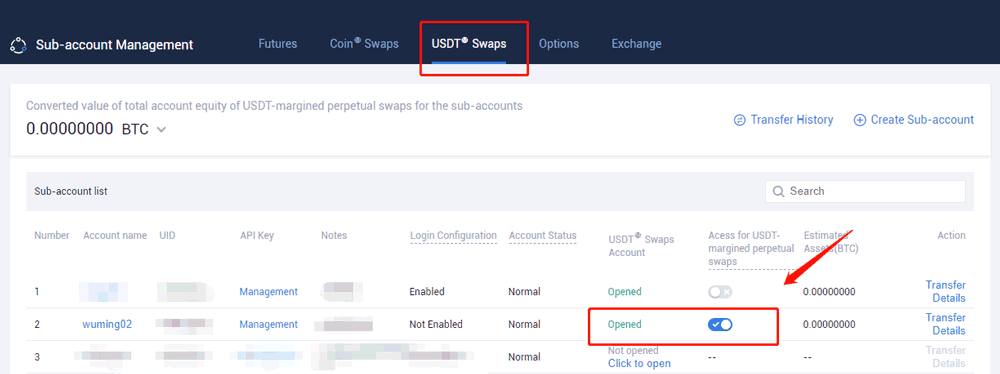This screenshot has width=1000, height=374.
Task: Open API Key Management for wuming02
Action: (268, 324)
